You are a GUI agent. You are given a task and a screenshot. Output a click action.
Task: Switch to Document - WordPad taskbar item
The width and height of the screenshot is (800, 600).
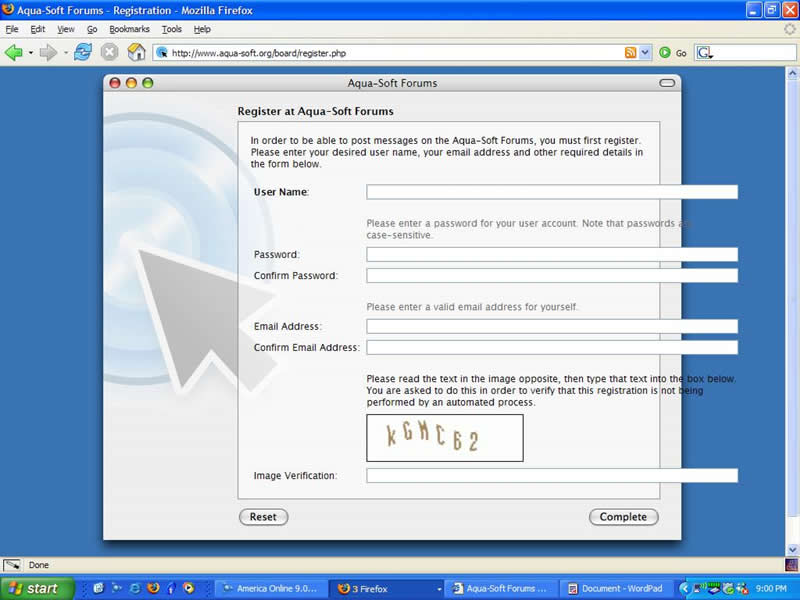[x=615, y=589]
